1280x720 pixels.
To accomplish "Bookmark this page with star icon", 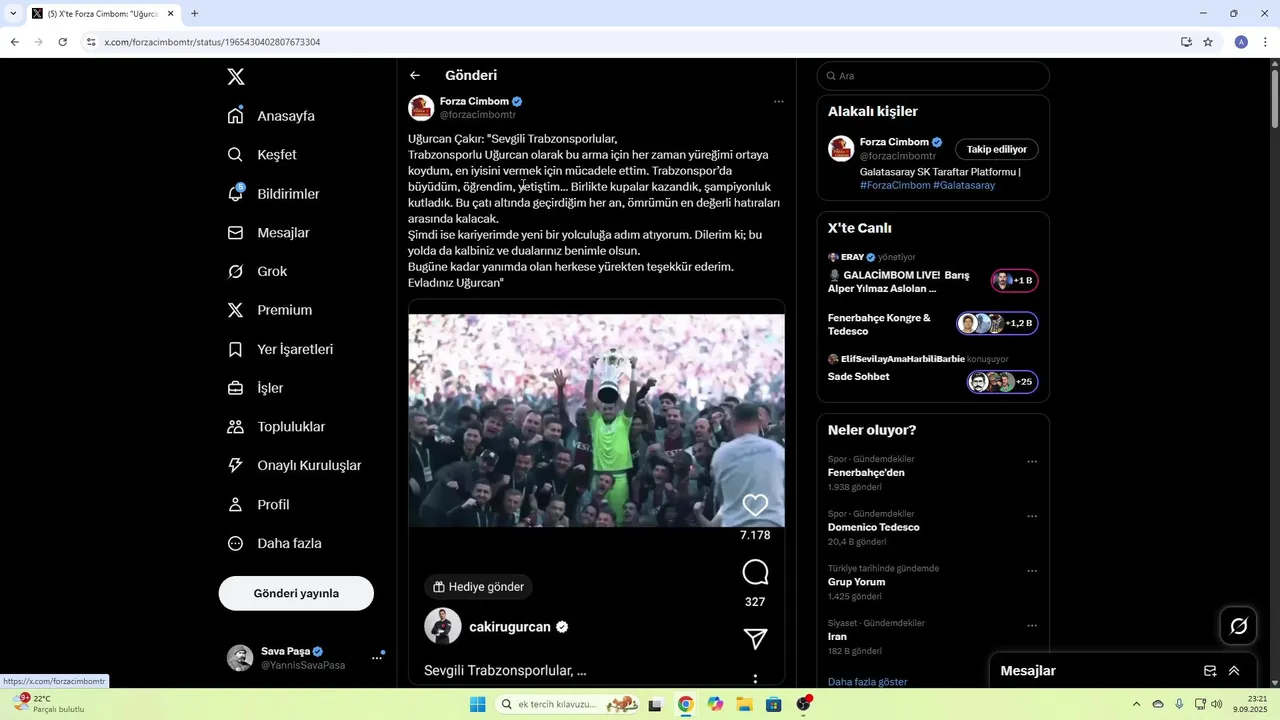I will [x=1208, y=42].
